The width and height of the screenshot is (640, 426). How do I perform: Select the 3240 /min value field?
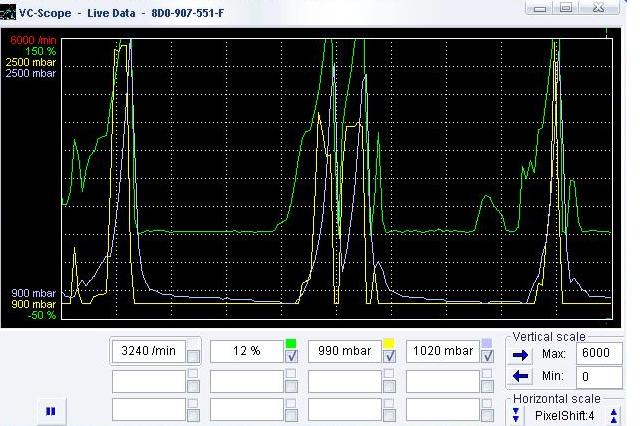(x=148, y=351)
